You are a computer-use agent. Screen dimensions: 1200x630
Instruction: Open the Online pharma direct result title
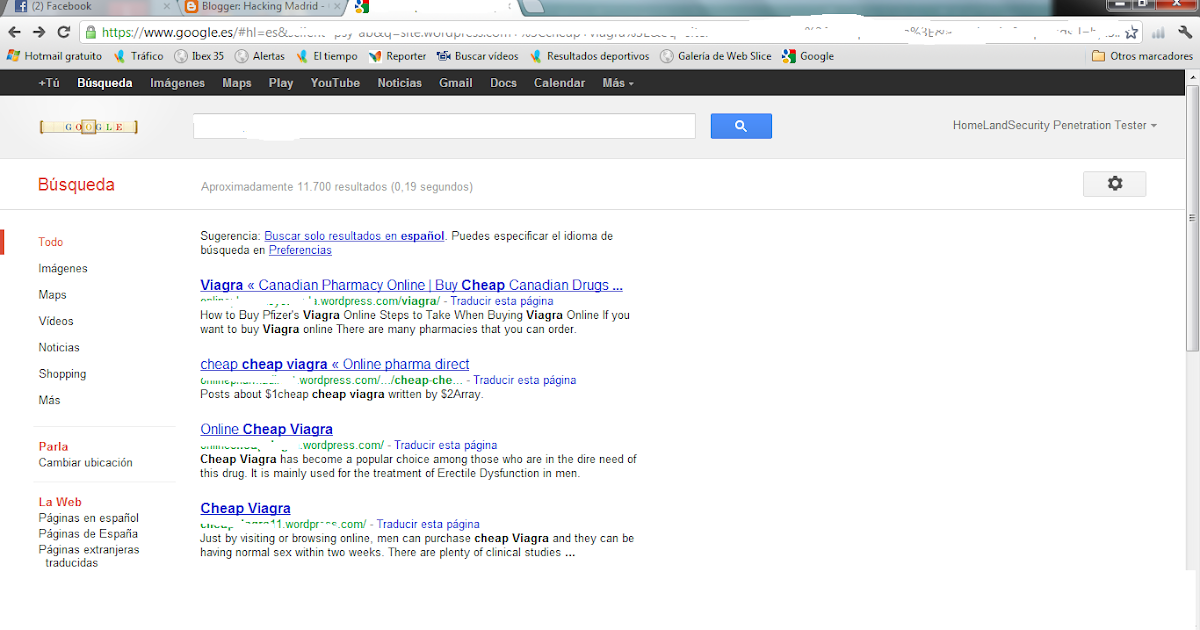click(334, 364)
